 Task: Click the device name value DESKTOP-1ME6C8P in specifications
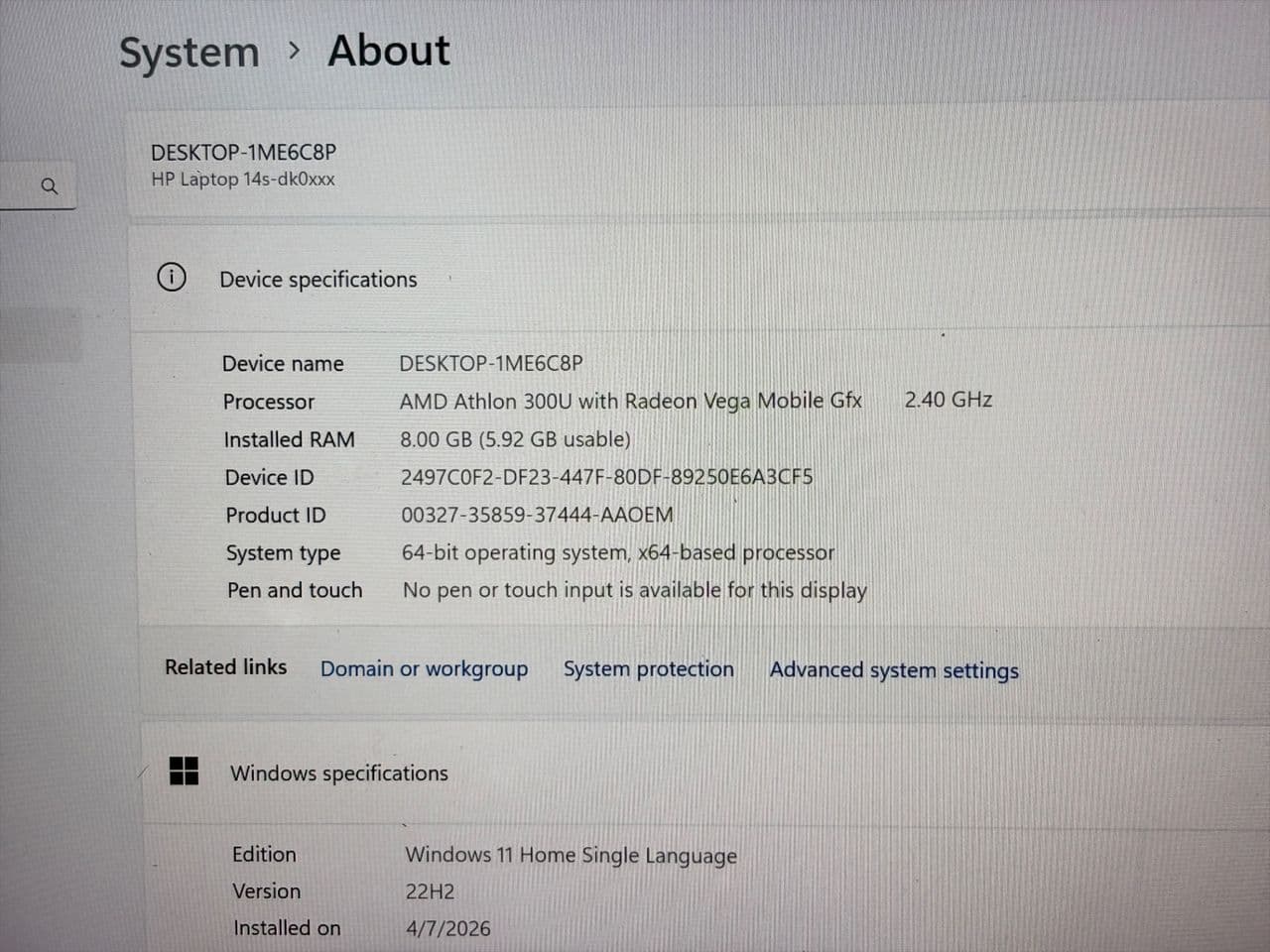[491, 363]
